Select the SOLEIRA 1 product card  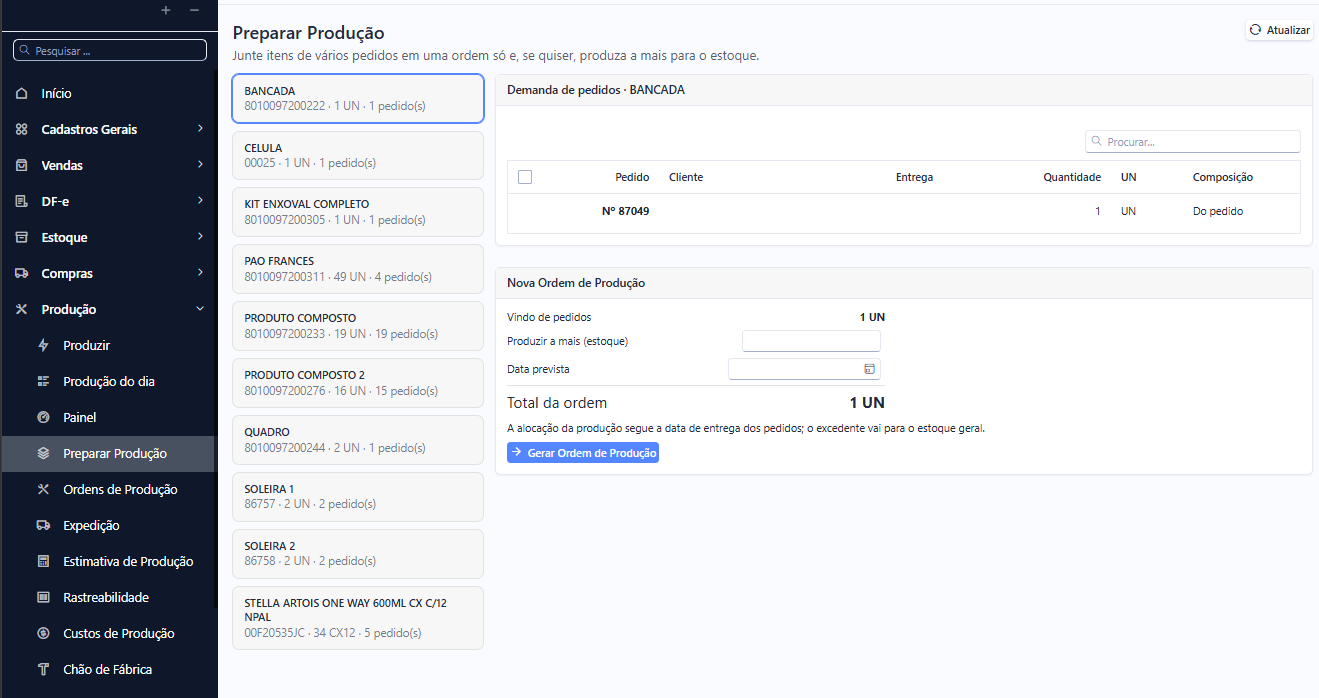358,497
